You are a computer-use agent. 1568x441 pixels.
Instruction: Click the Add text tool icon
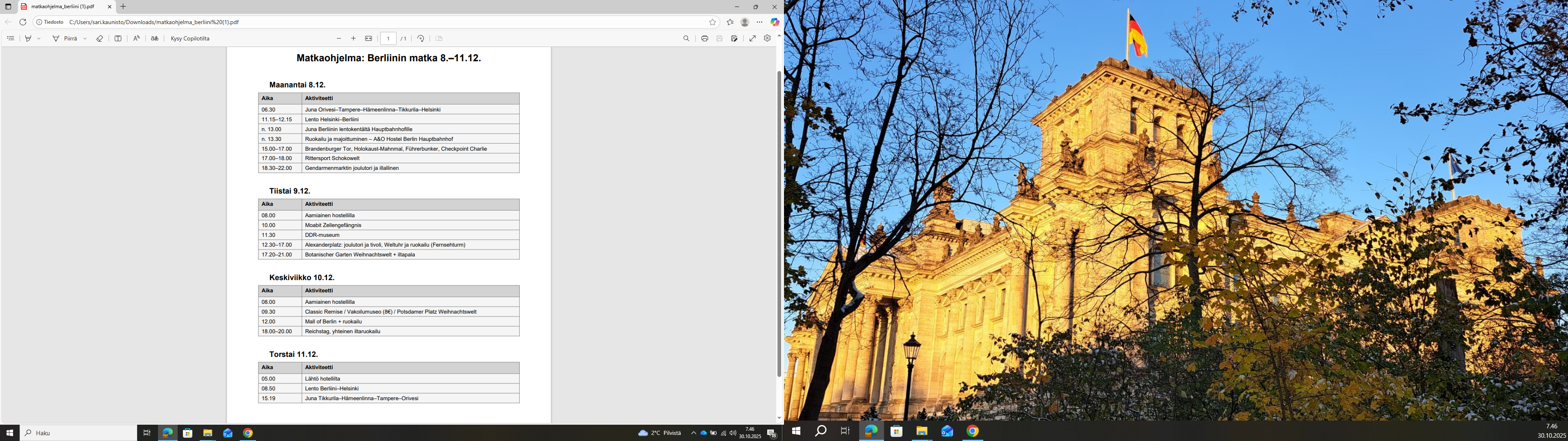pos(118,38)
